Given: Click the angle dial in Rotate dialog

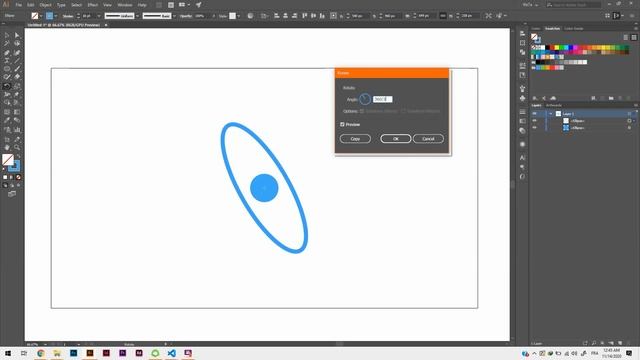Looking at the screenshot, I should (365, 99).
